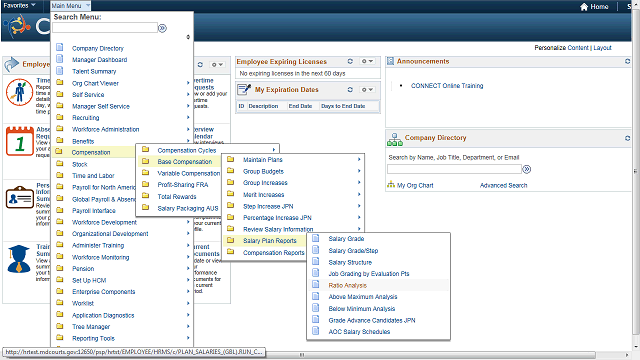The image size is (640, 360).
Task: Click the My Org Chart icon
Action: point(391,185)
